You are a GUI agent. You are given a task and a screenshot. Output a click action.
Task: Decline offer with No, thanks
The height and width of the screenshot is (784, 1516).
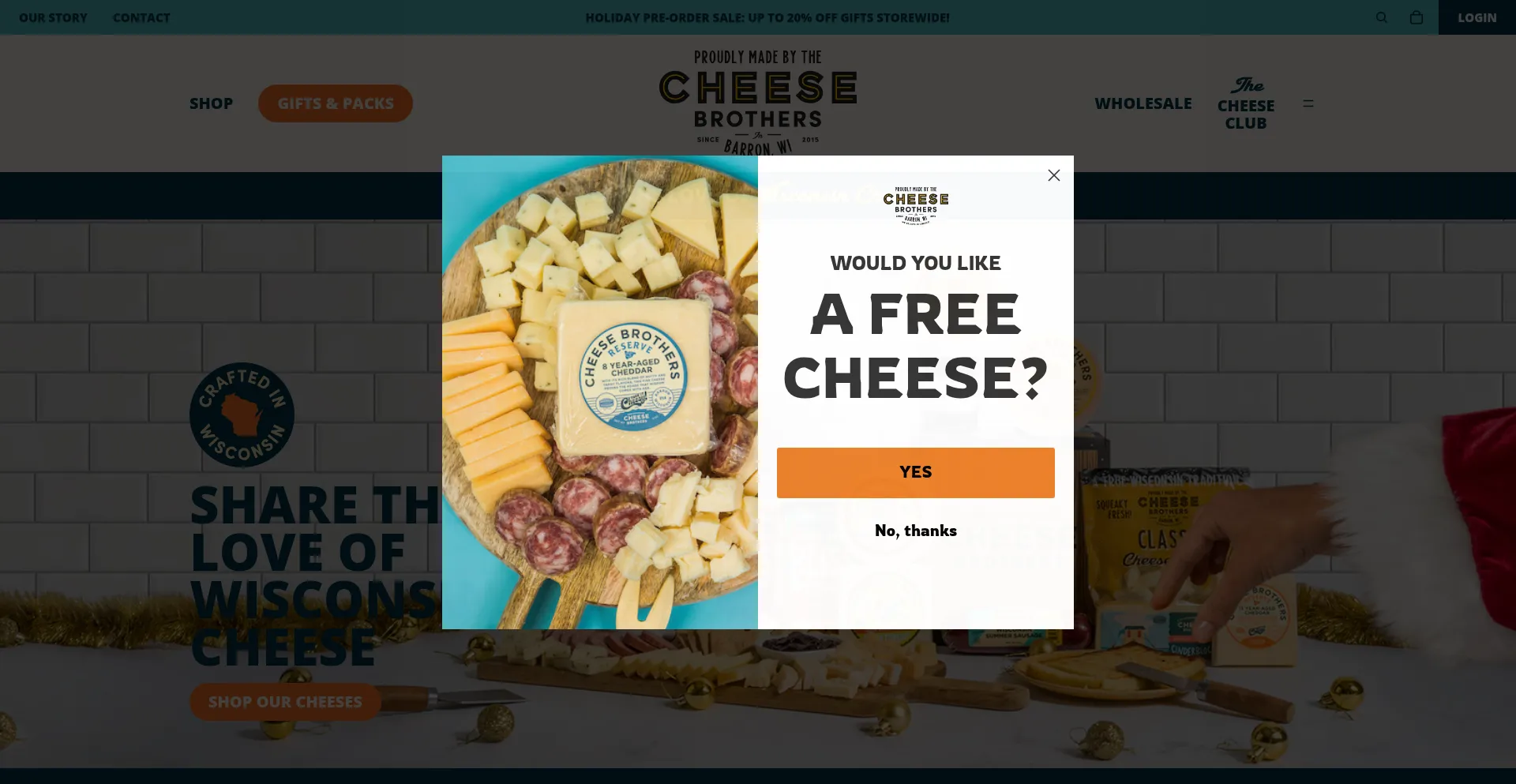click(915, 531)
